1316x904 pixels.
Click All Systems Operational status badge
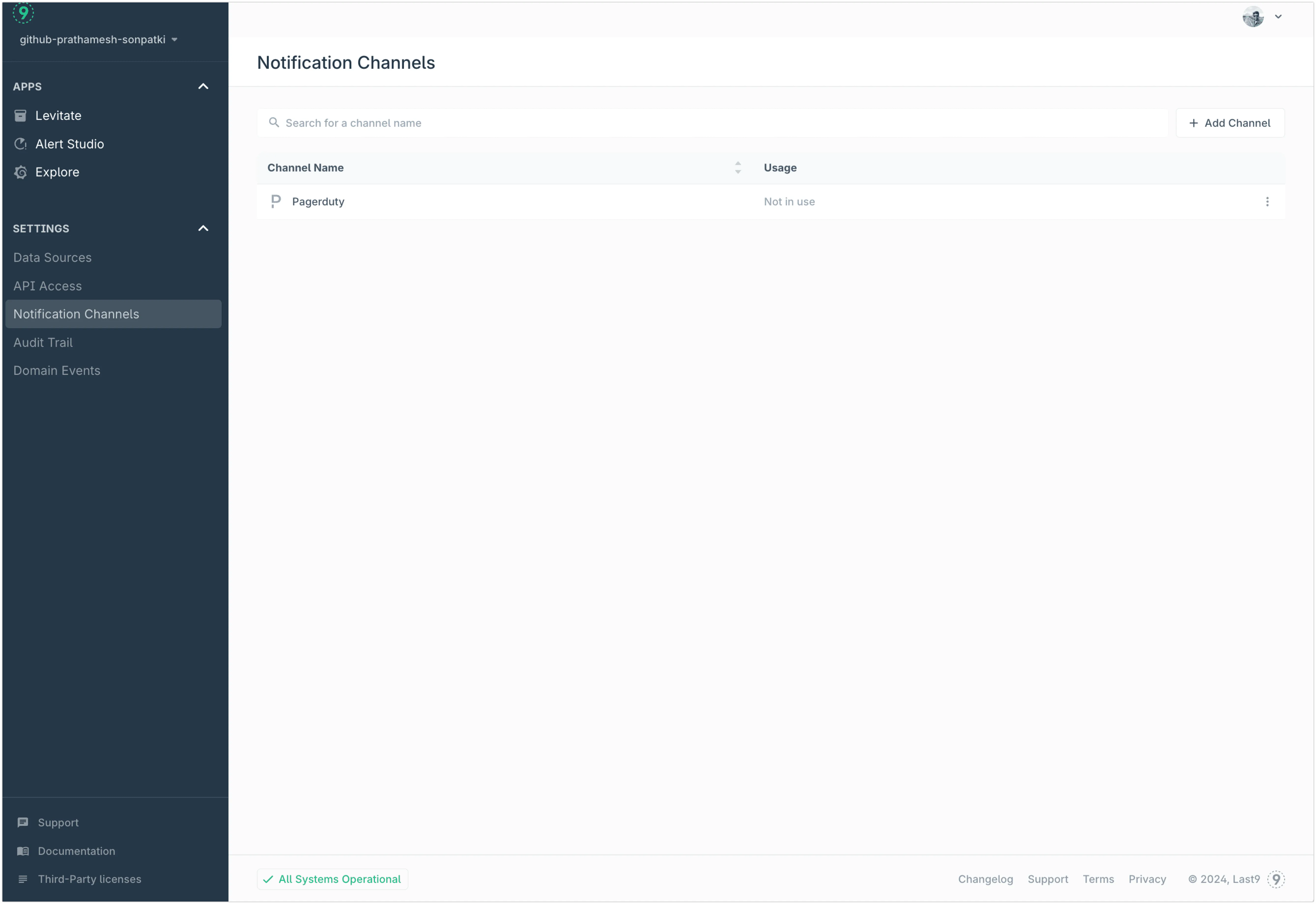click(332, 879)
